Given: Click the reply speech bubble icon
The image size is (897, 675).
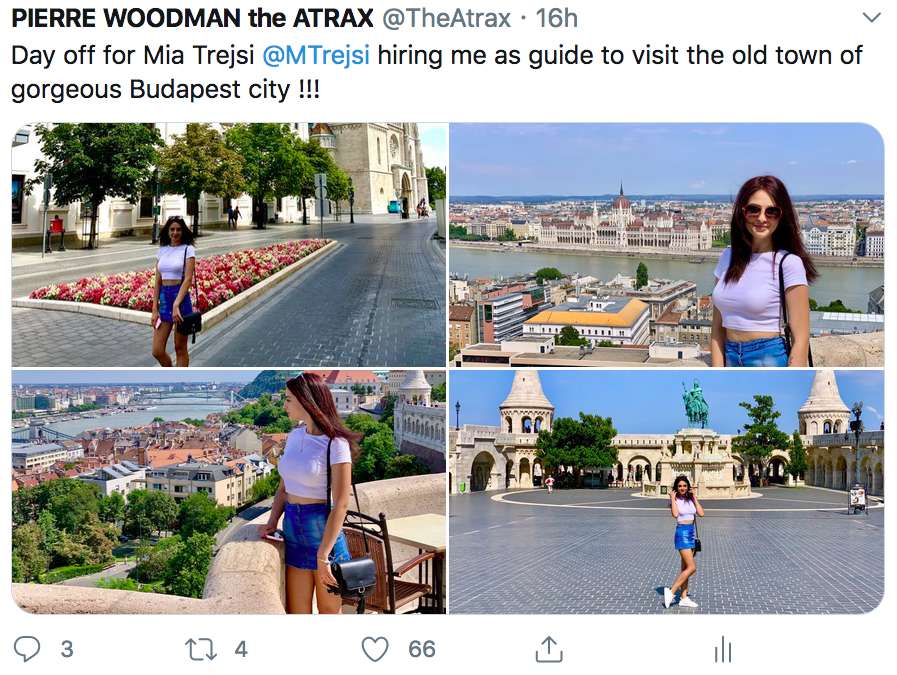Looking at the screenshot, I should tap(27, 649).
